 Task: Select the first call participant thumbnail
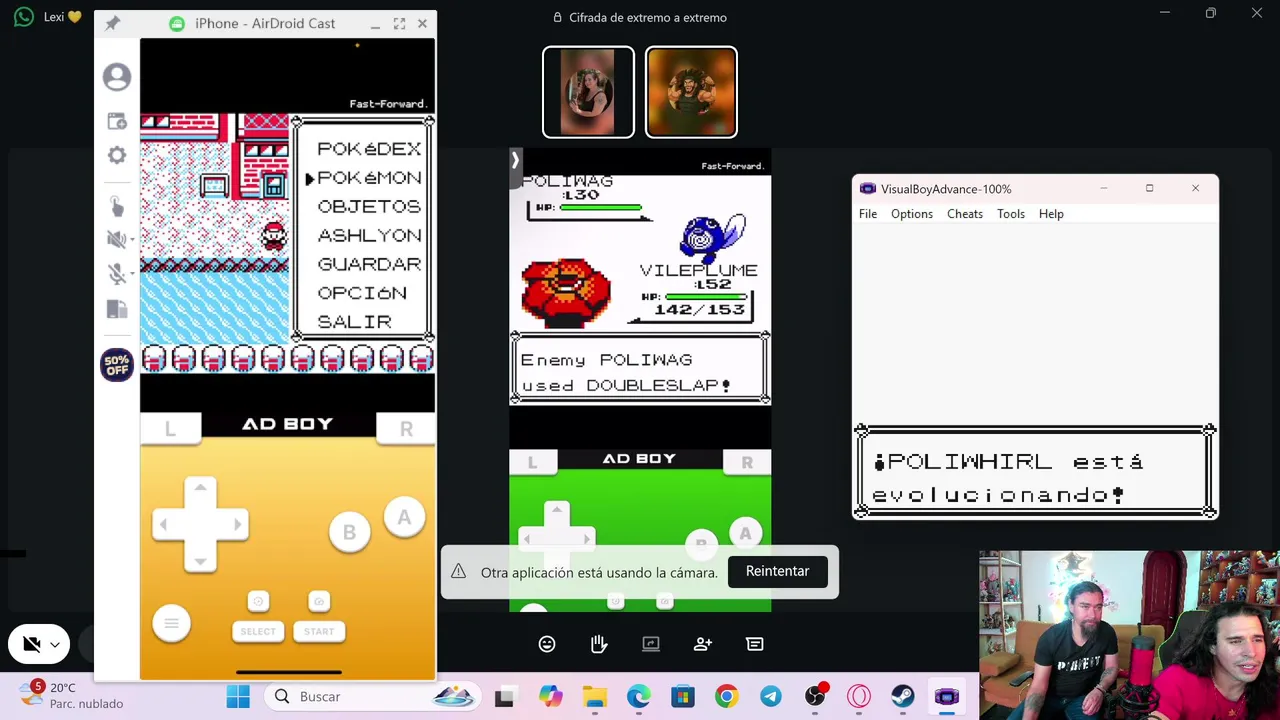pos(588,92)
